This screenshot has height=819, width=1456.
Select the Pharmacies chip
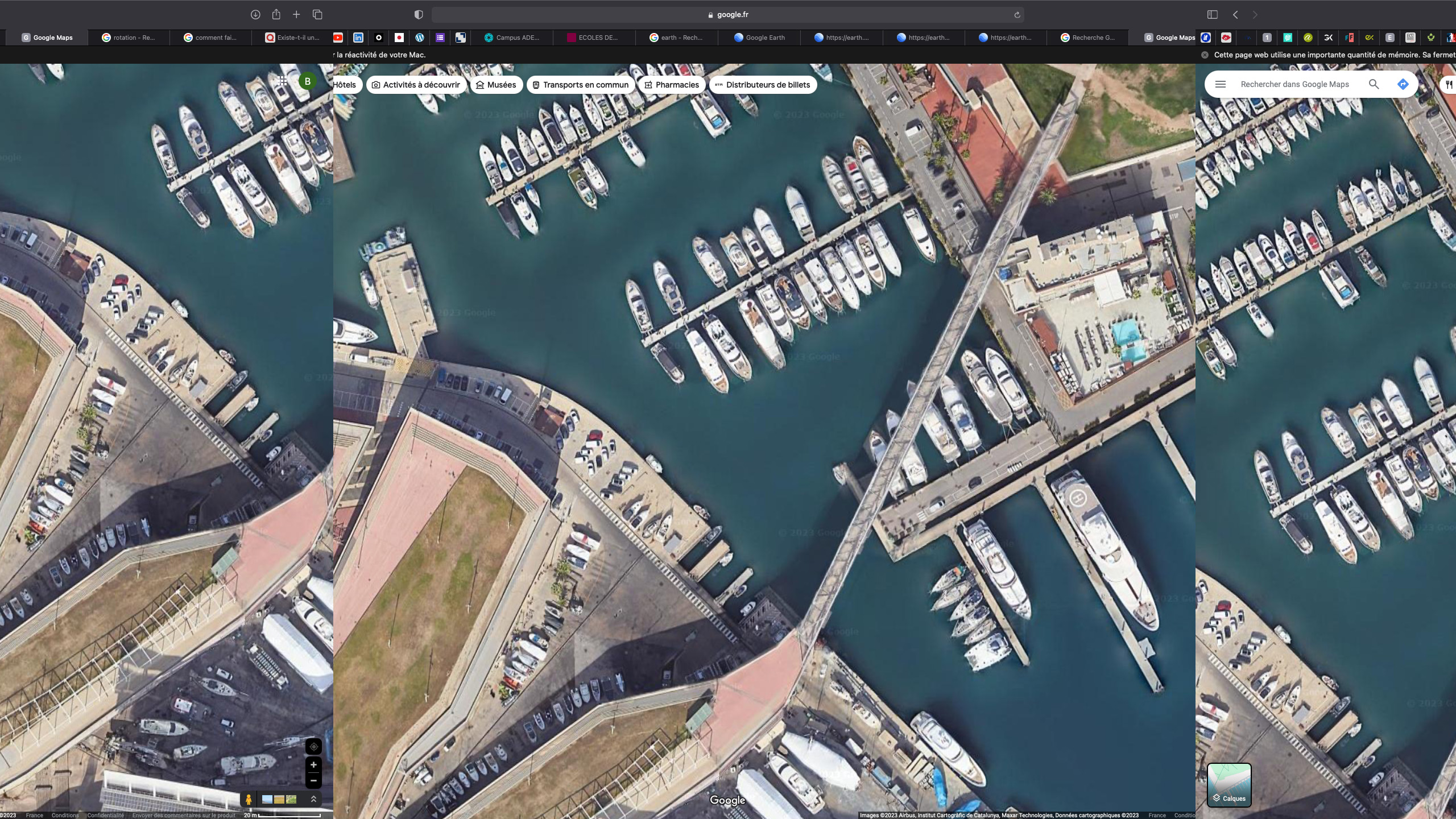point(672,85)
